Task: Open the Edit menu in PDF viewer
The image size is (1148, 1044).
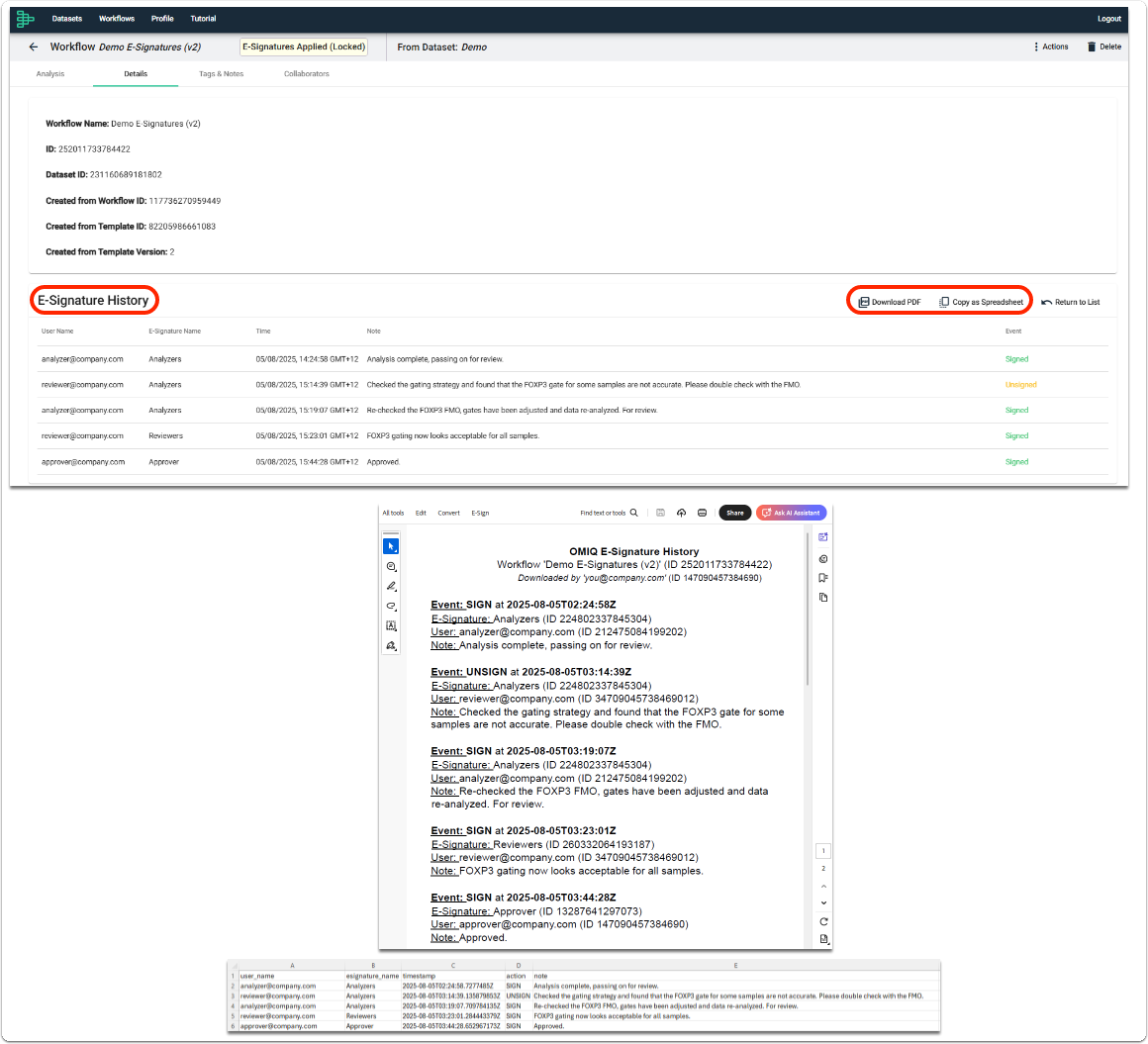Action: [x=421, y=514]
